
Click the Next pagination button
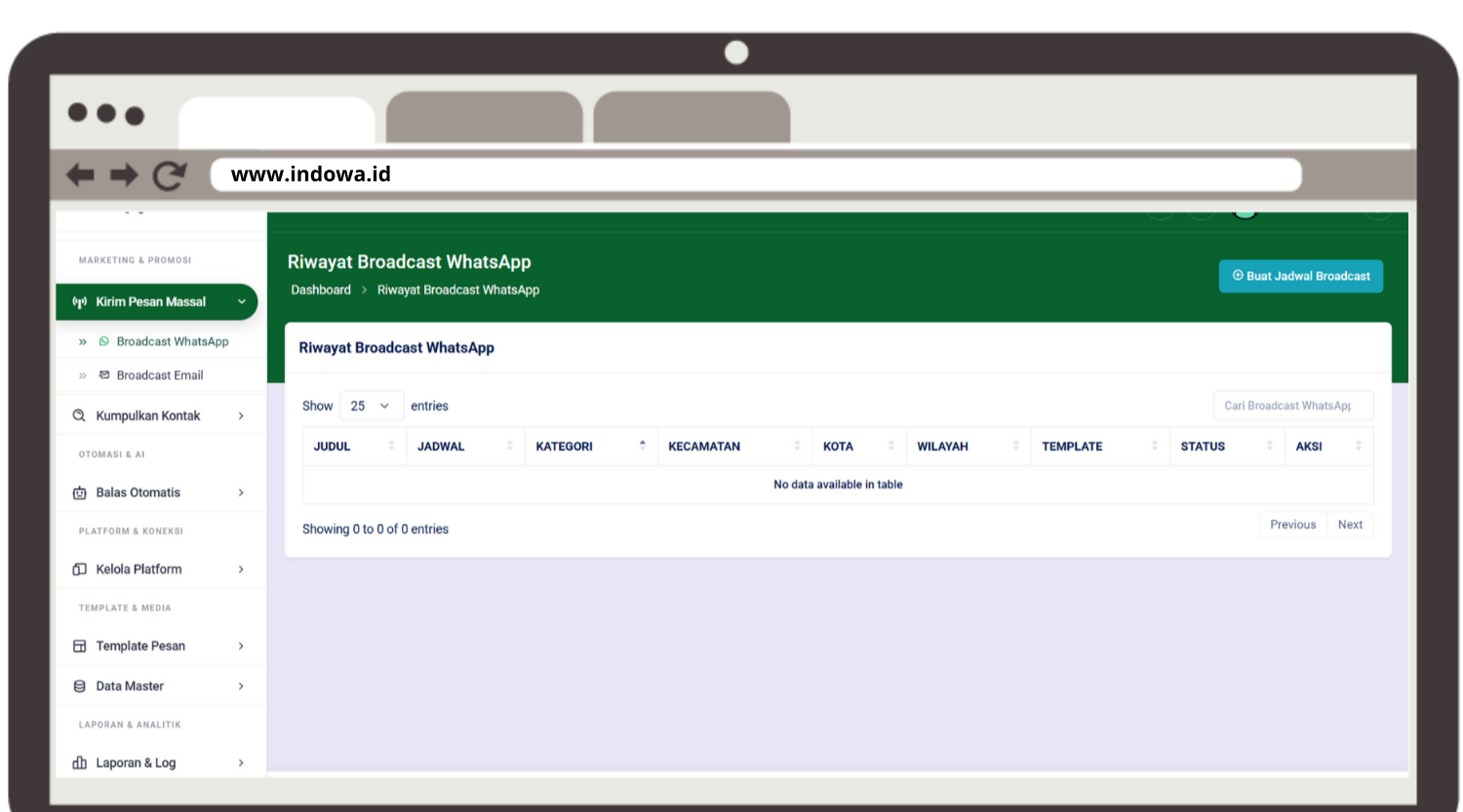(x=1351, y=524)
